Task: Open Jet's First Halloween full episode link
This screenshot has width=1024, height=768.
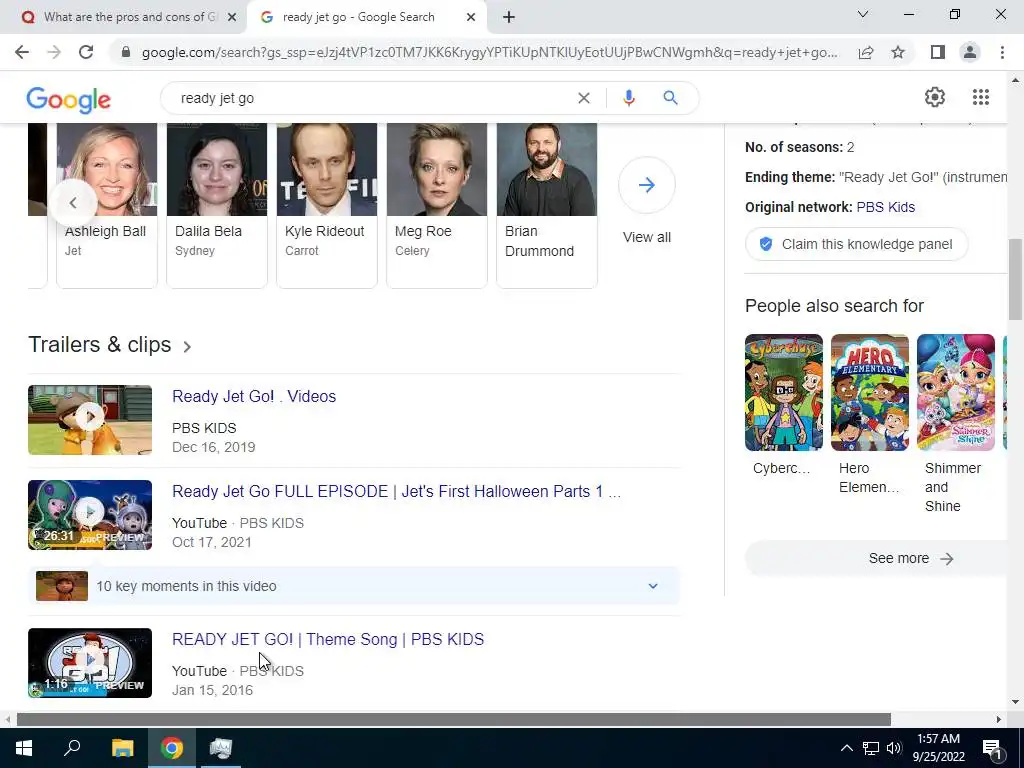Action: click(396, 491)
